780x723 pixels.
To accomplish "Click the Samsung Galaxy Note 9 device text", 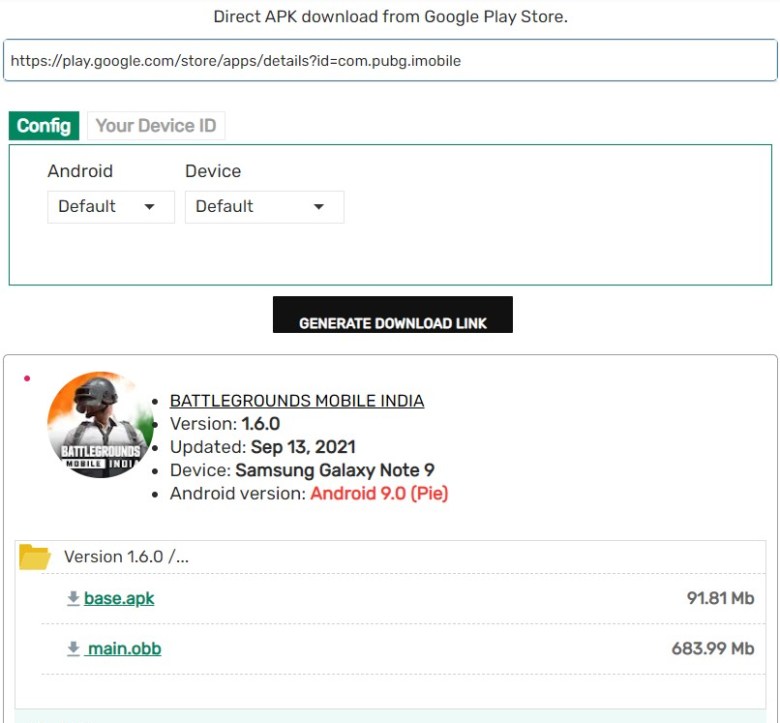I will coord(335,470).
